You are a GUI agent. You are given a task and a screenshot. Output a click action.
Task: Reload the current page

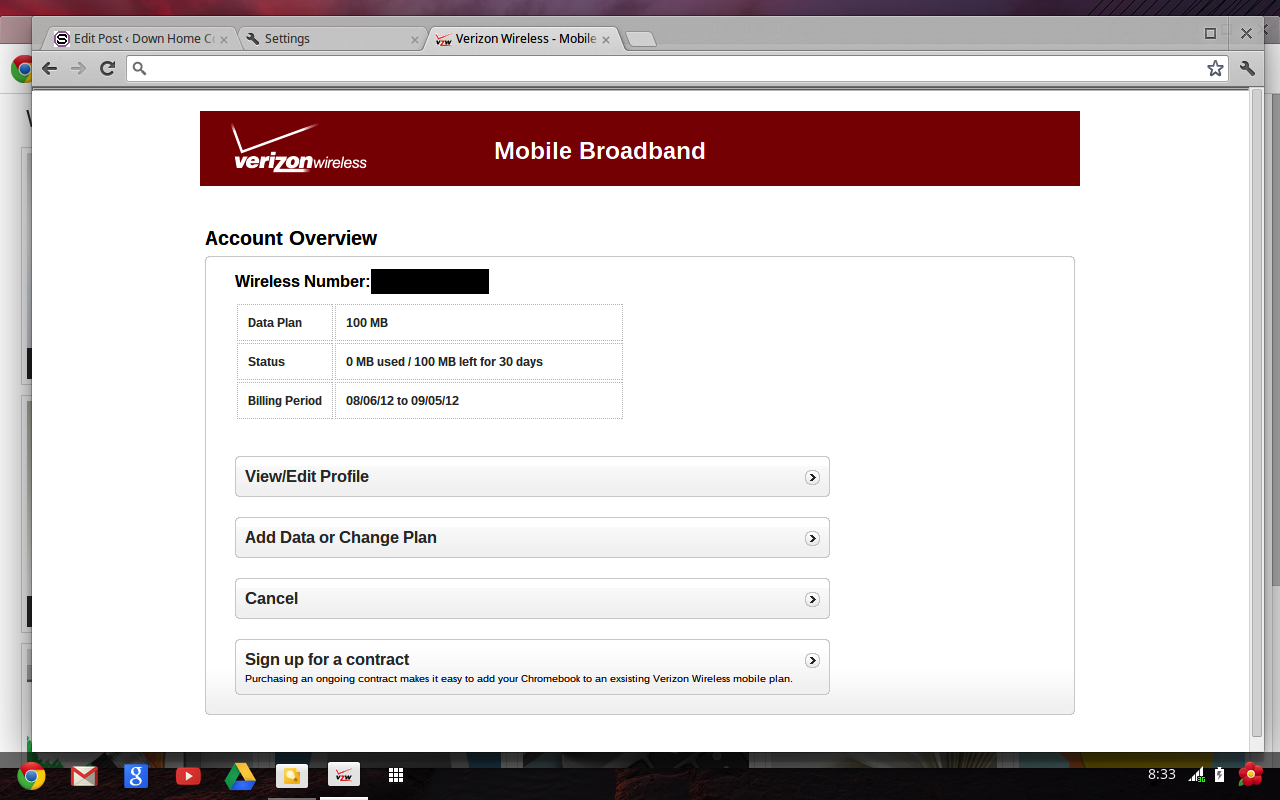(107, 68)
